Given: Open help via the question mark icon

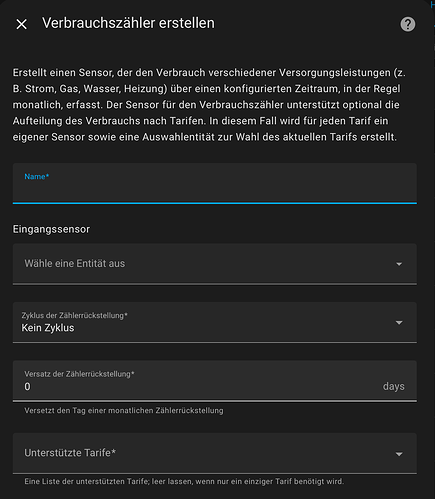Looking at the screenshot, I should click(408, 24).
